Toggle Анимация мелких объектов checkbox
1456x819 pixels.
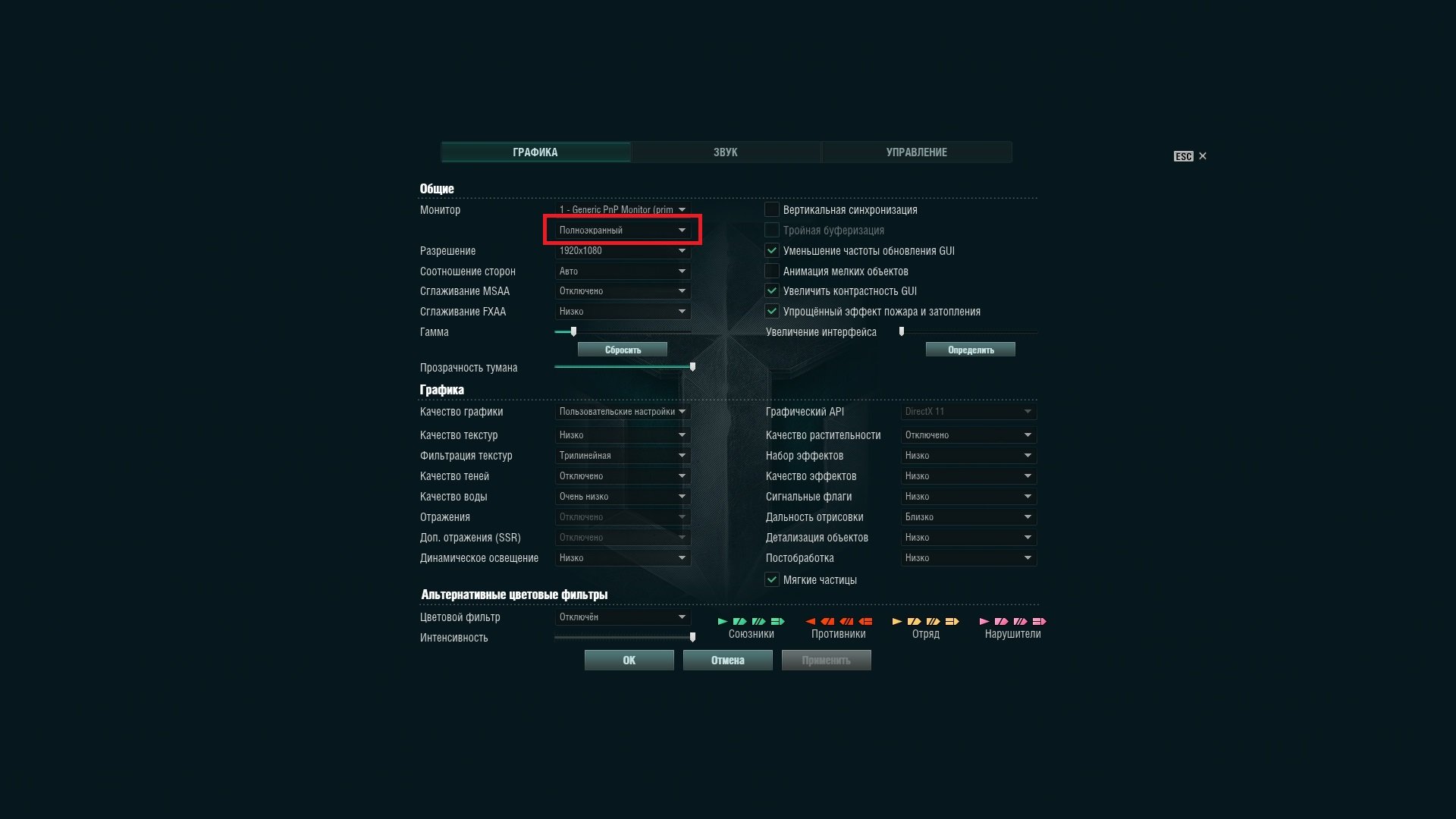pyautogui.click(x=772, y=271)
